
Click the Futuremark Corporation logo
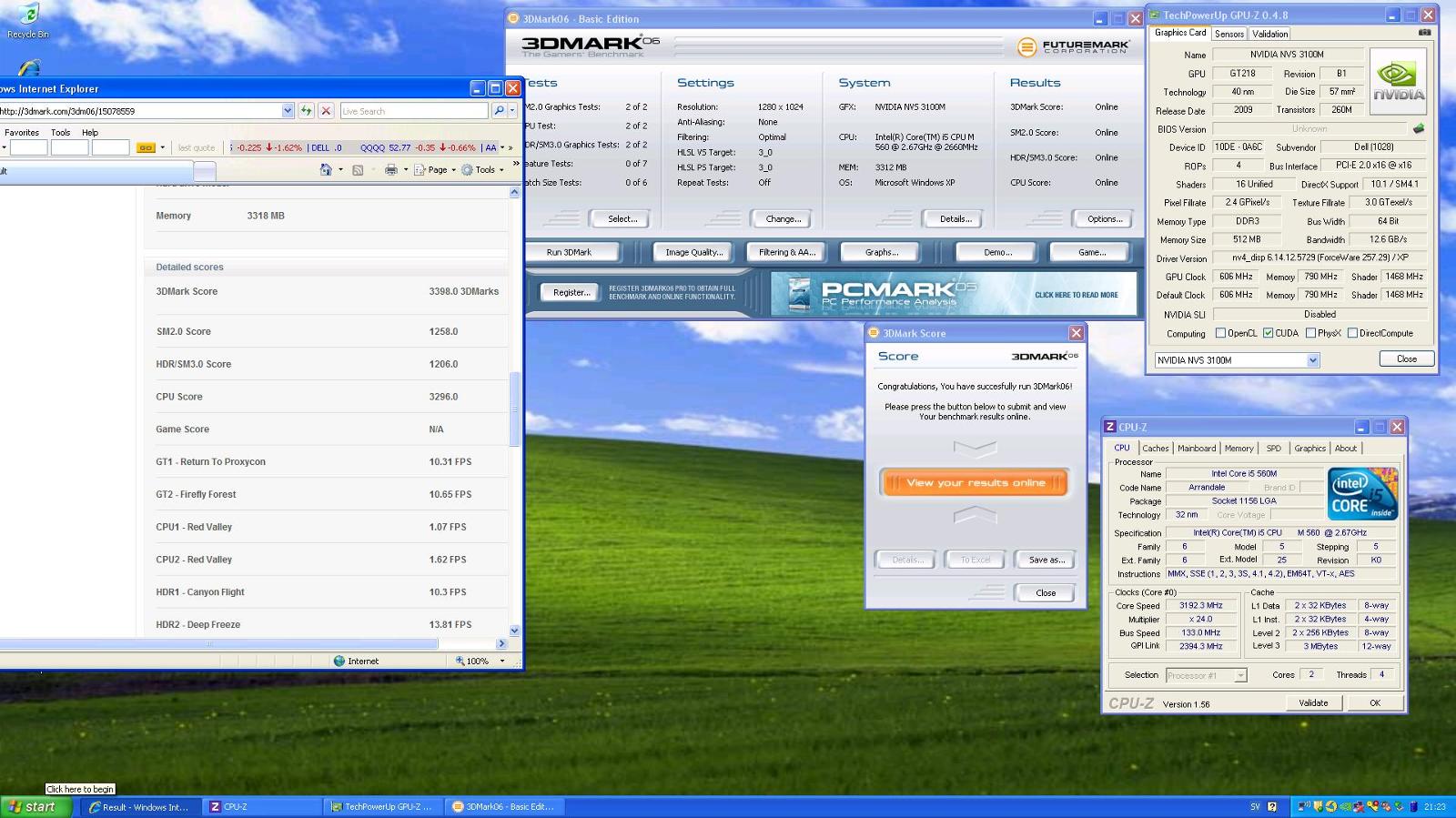[x=1073, y=46]
